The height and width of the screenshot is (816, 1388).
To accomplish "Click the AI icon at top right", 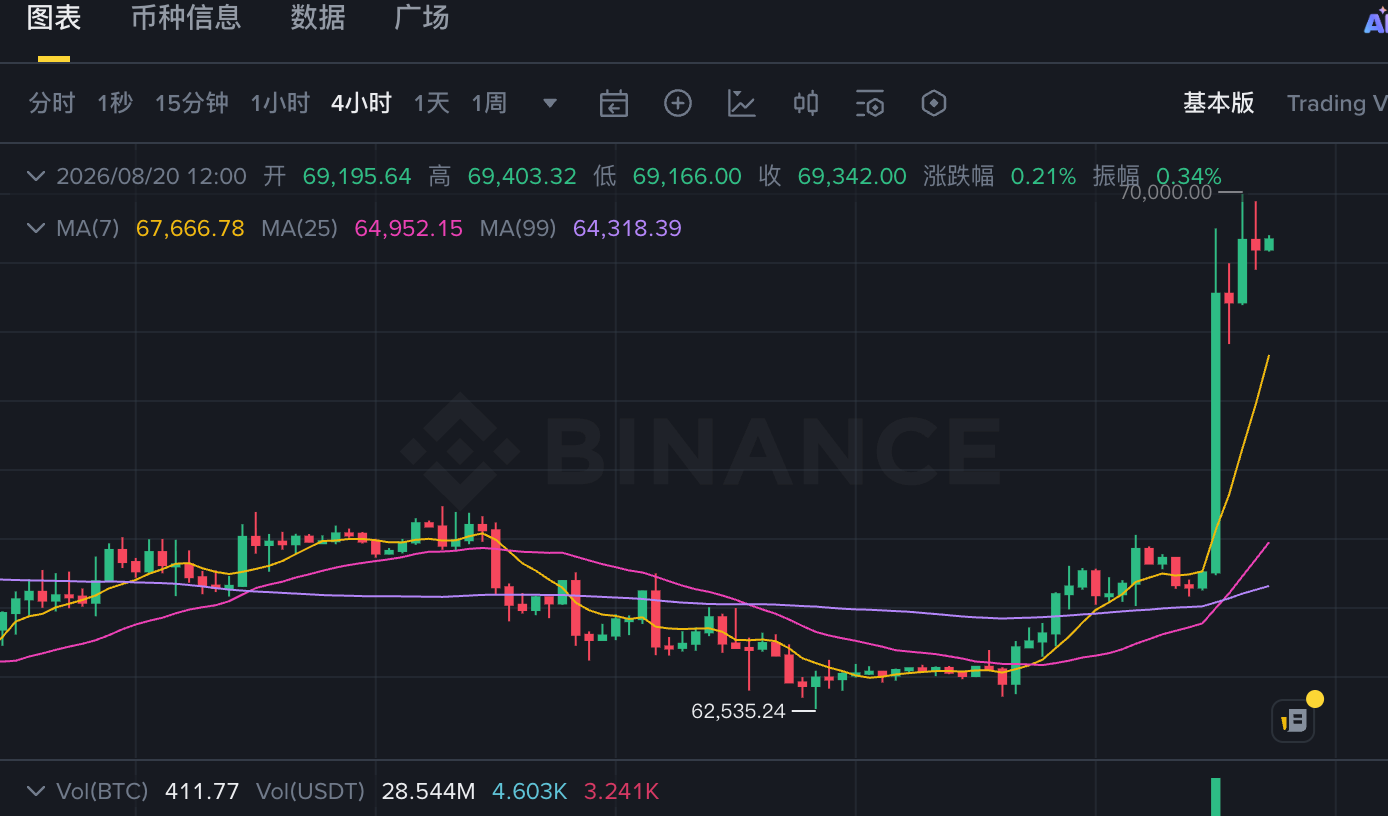I will [x=1376, y=22].
